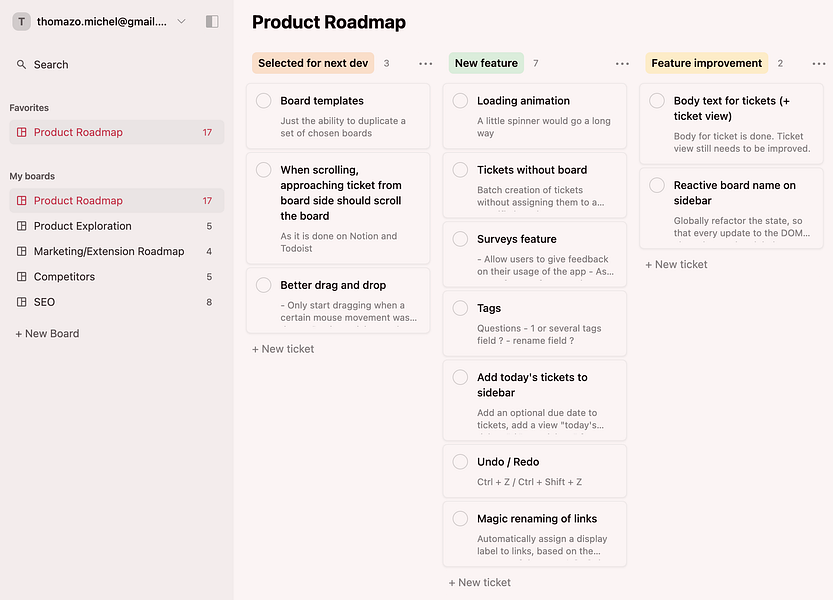Click the board icon beside Competitors
833x600 pixels.
point(22,277)
